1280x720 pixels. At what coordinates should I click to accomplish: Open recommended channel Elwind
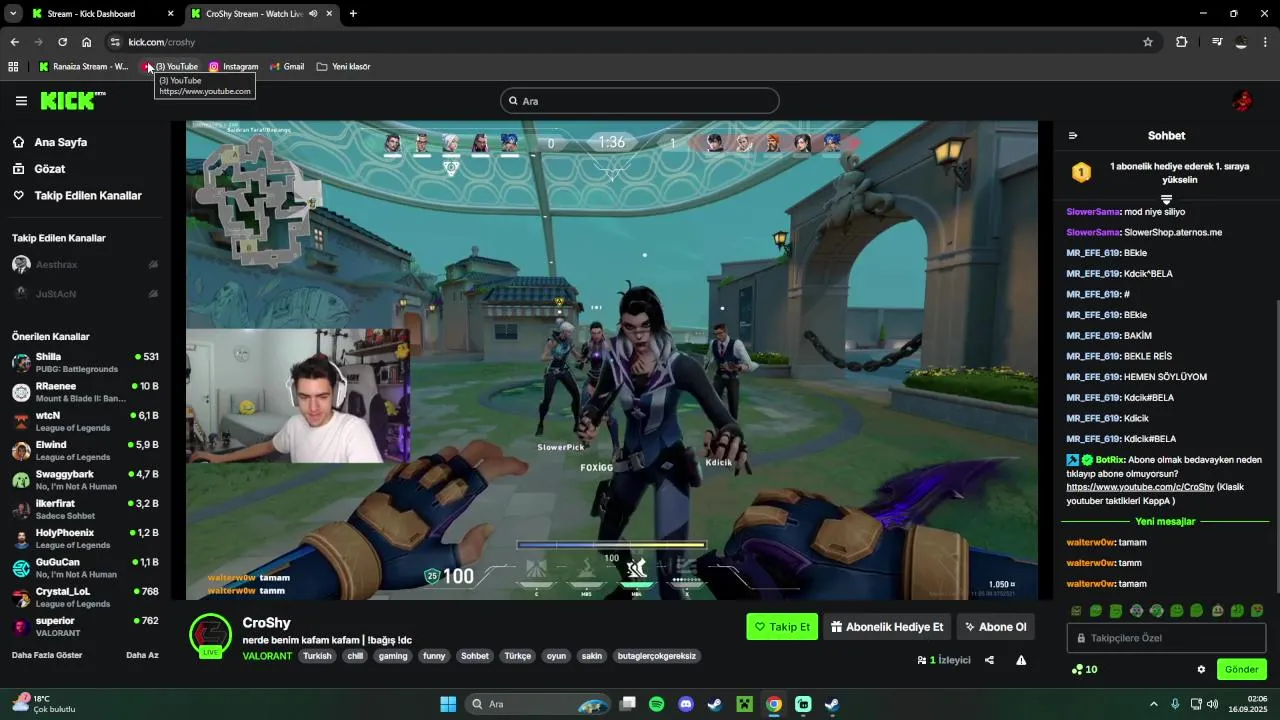point(85,451)
